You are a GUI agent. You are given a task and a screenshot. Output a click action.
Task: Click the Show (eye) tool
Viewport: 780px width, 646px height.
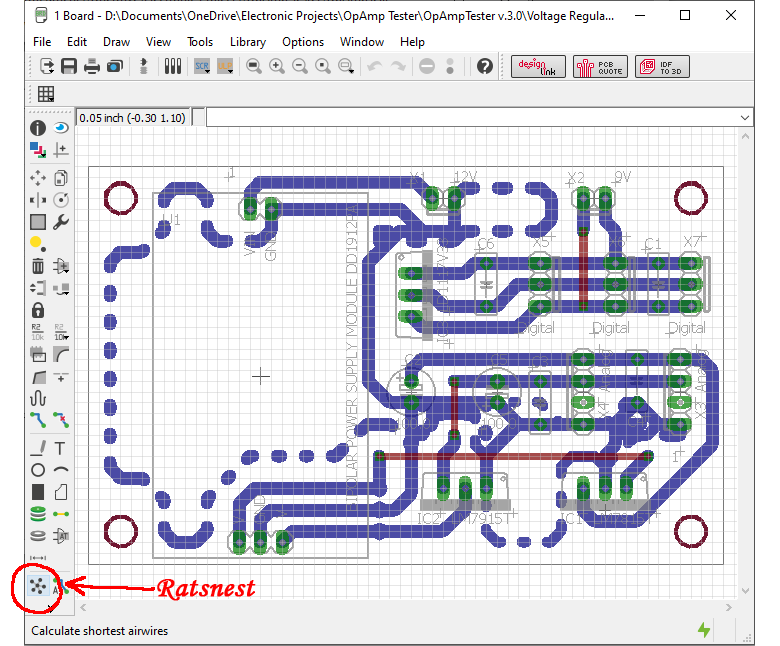[x=61, y=128]
